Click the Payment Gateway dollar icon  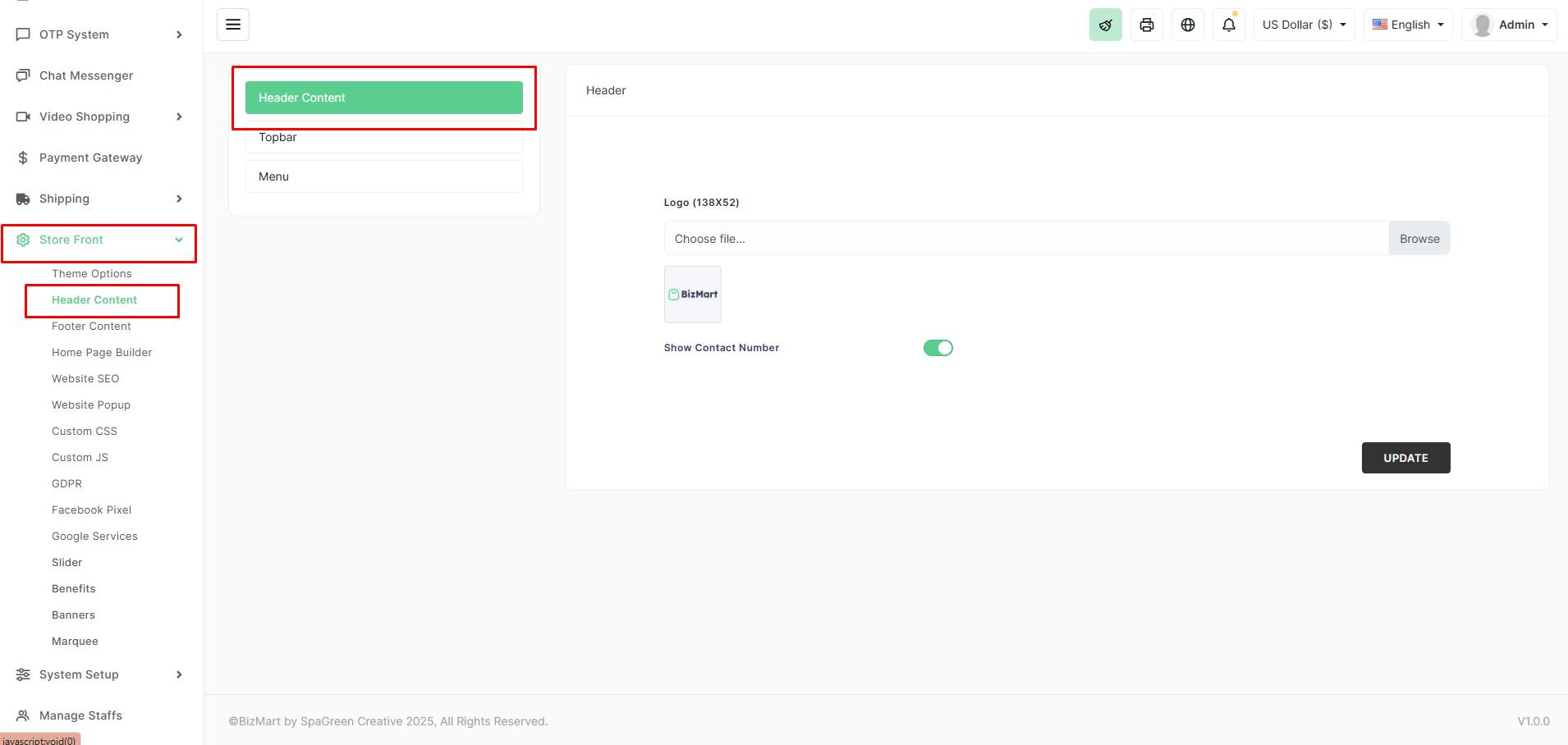pyautogui.click(x=23, y=157)
